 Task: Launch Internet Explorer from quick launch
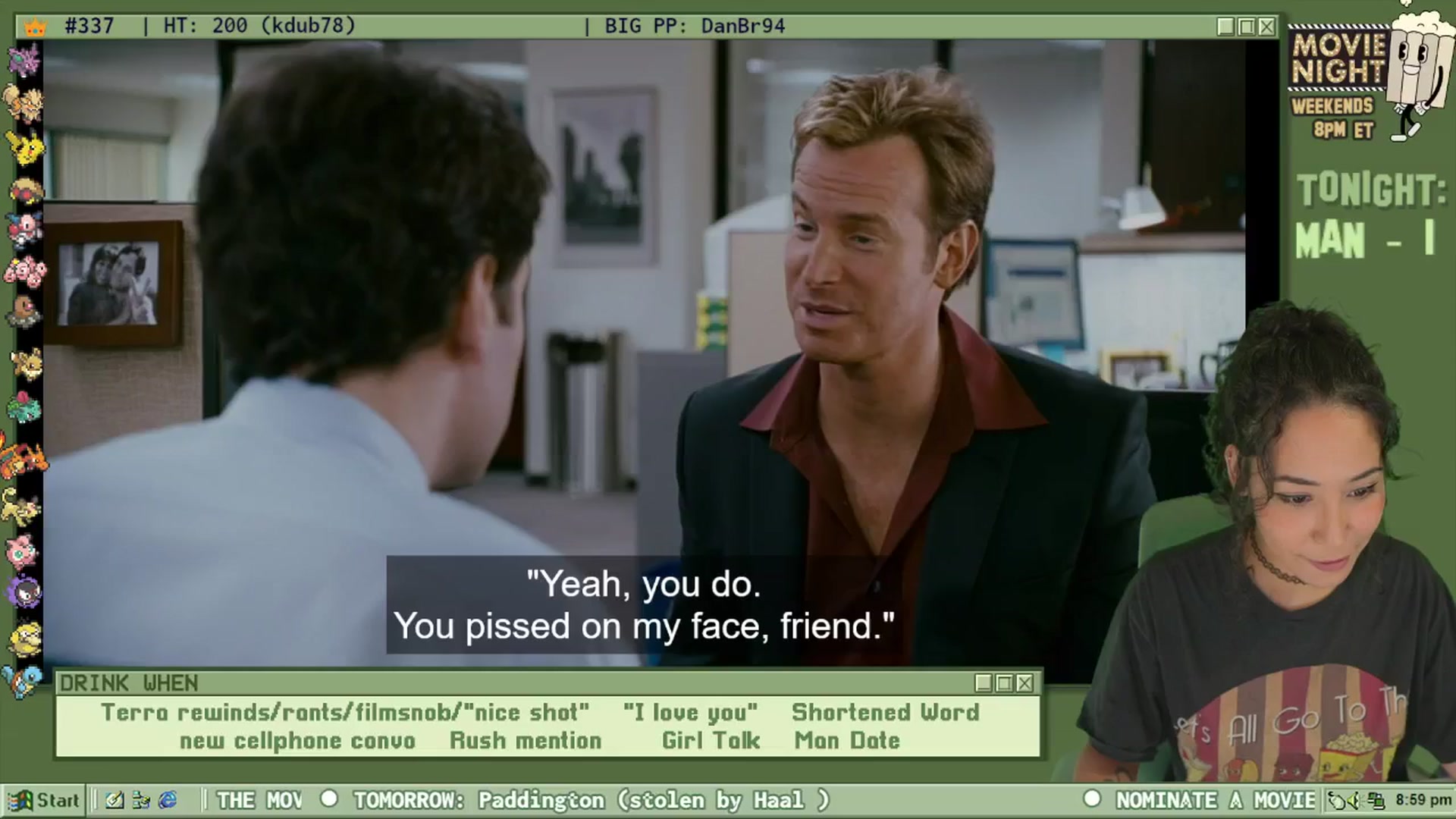coord(168,800)
